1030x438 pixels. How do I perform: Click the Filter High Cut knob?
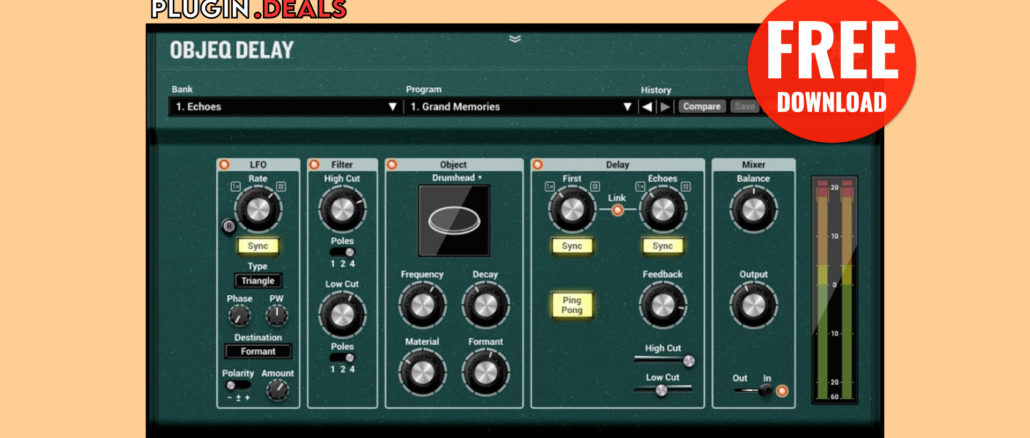pos(342,209)
